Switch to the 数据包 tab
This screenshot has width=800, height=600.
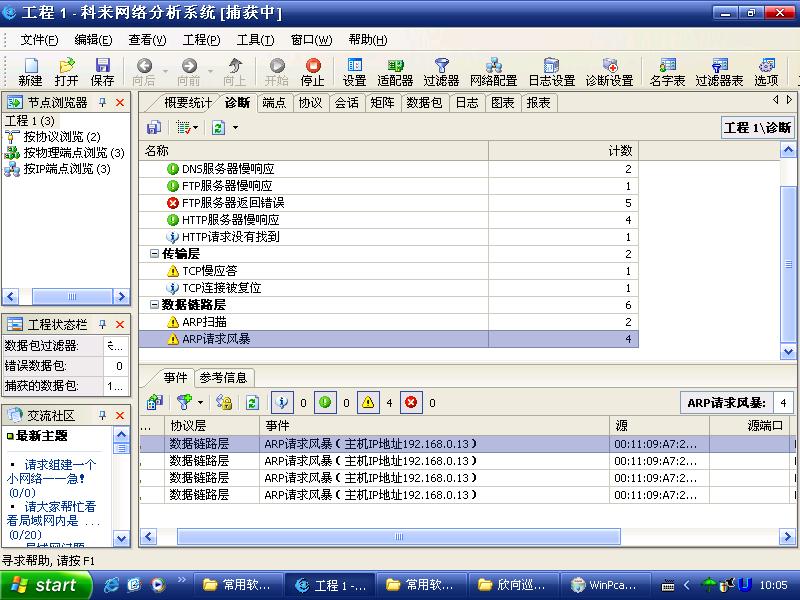(425, 103)
